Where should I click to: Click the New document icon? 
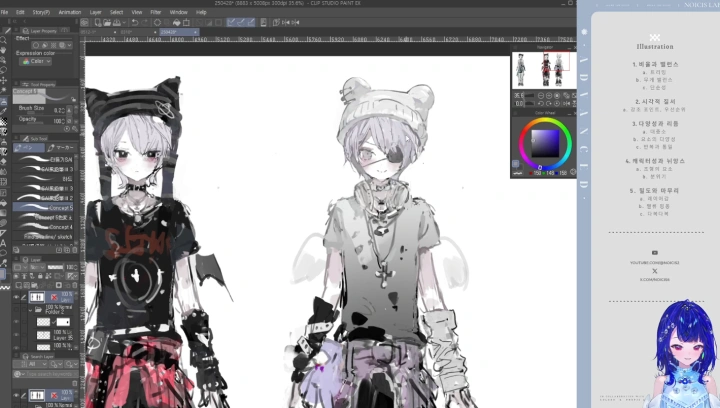coord(98,22)
